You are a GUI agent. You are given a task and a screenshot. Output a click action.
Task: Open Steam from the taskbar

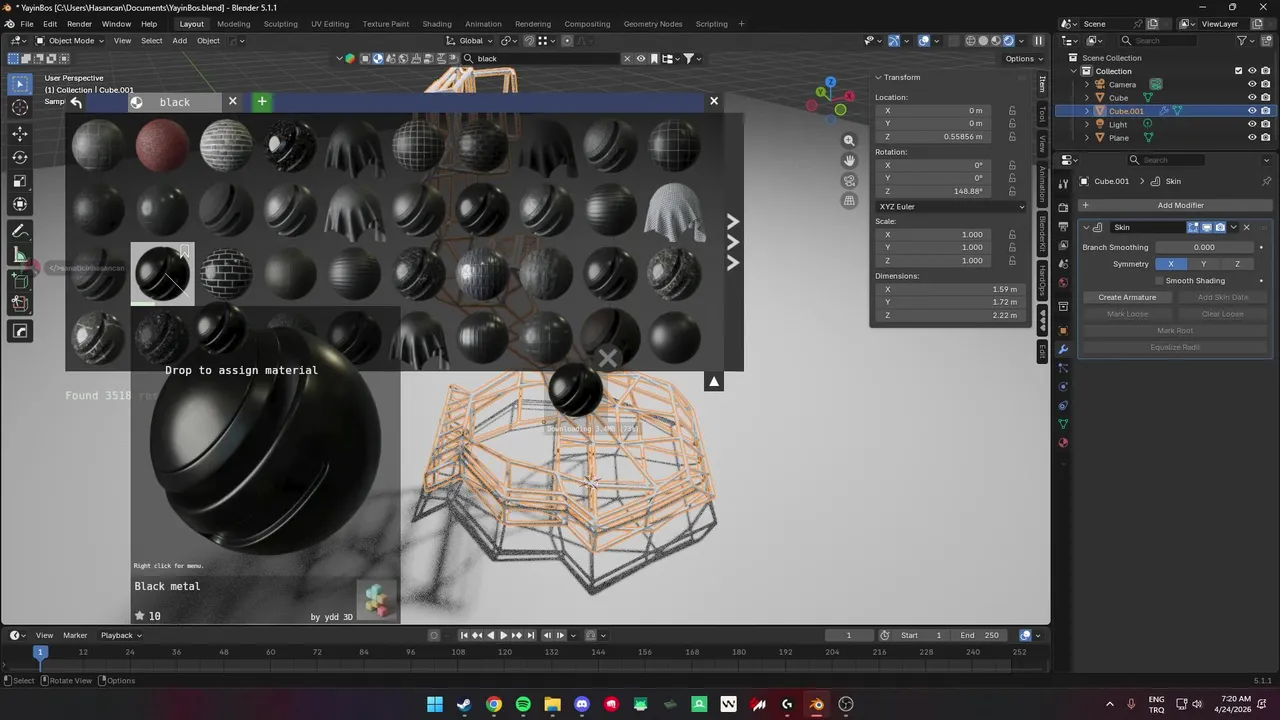click(464, 704)
